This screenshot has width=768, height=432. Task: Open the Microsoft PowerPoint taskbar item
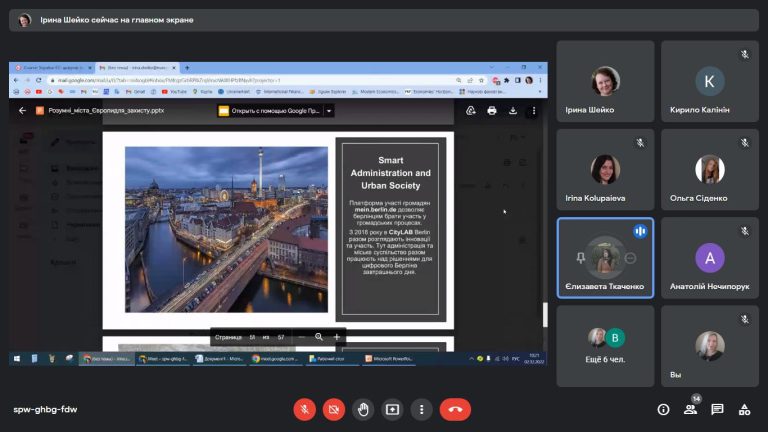(x=389, y=359)
